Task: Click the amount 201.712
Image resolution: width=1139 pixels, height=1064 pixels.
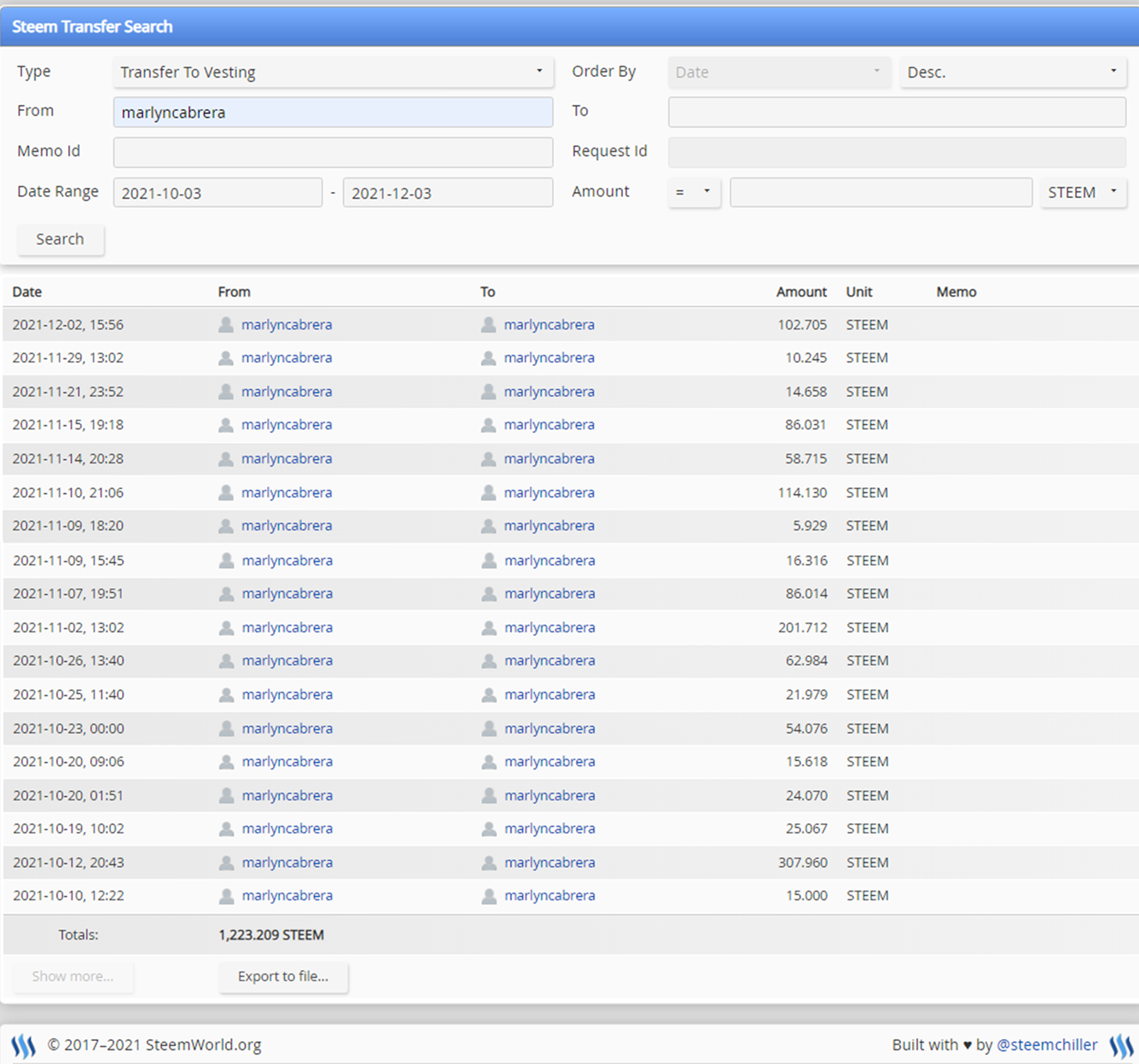Action: coord(803,628)
